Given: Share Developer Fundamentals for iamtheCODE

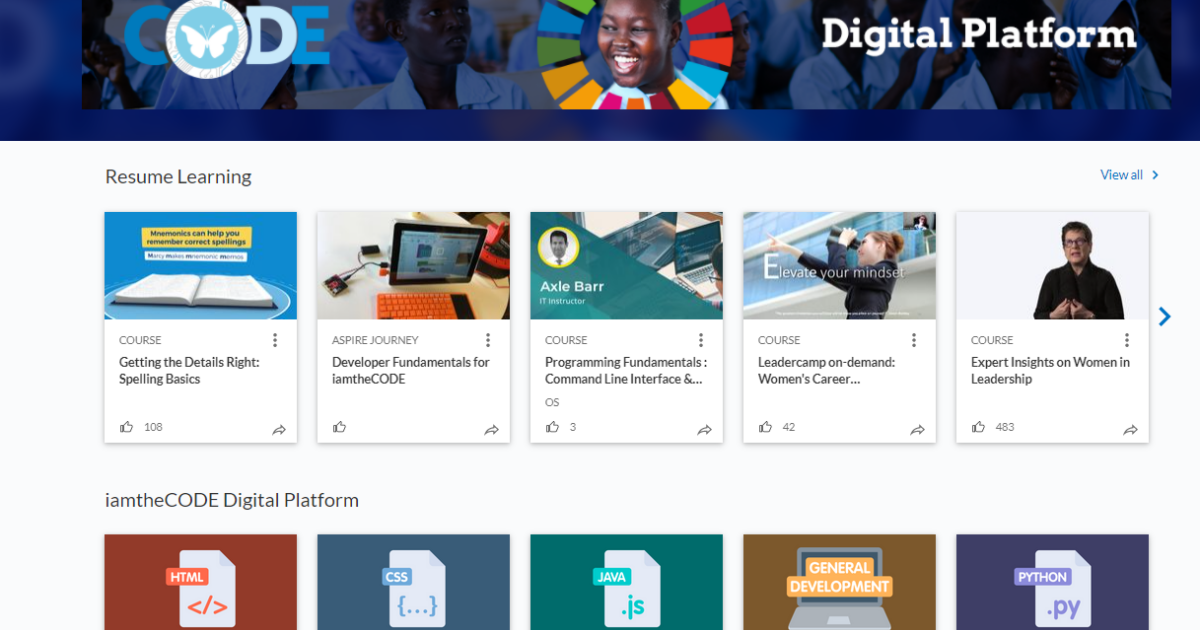Looking at the screenshot, I should coord(492,430).
